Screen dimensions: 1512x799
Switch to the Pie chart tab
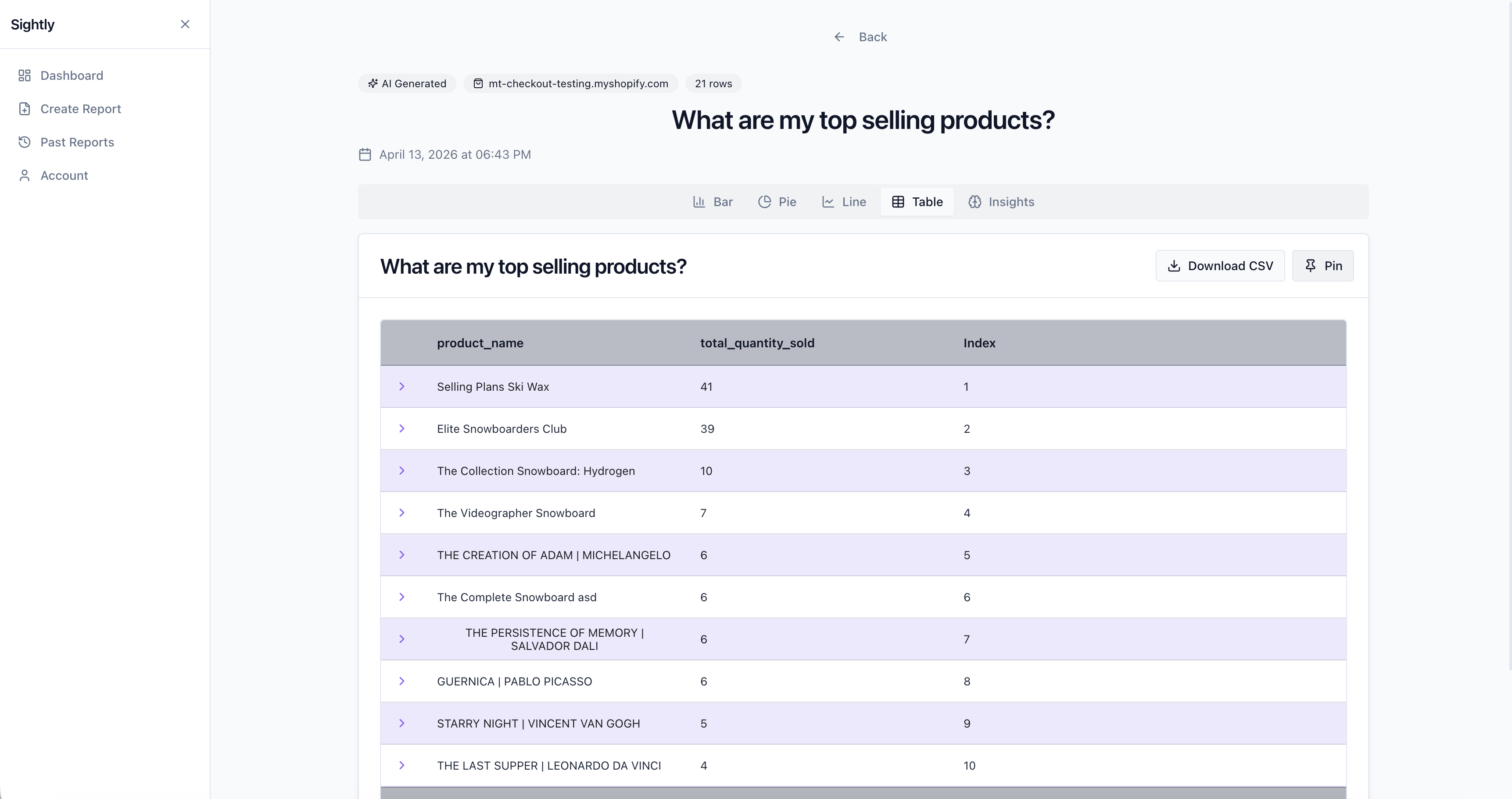[x=777, y=202]
